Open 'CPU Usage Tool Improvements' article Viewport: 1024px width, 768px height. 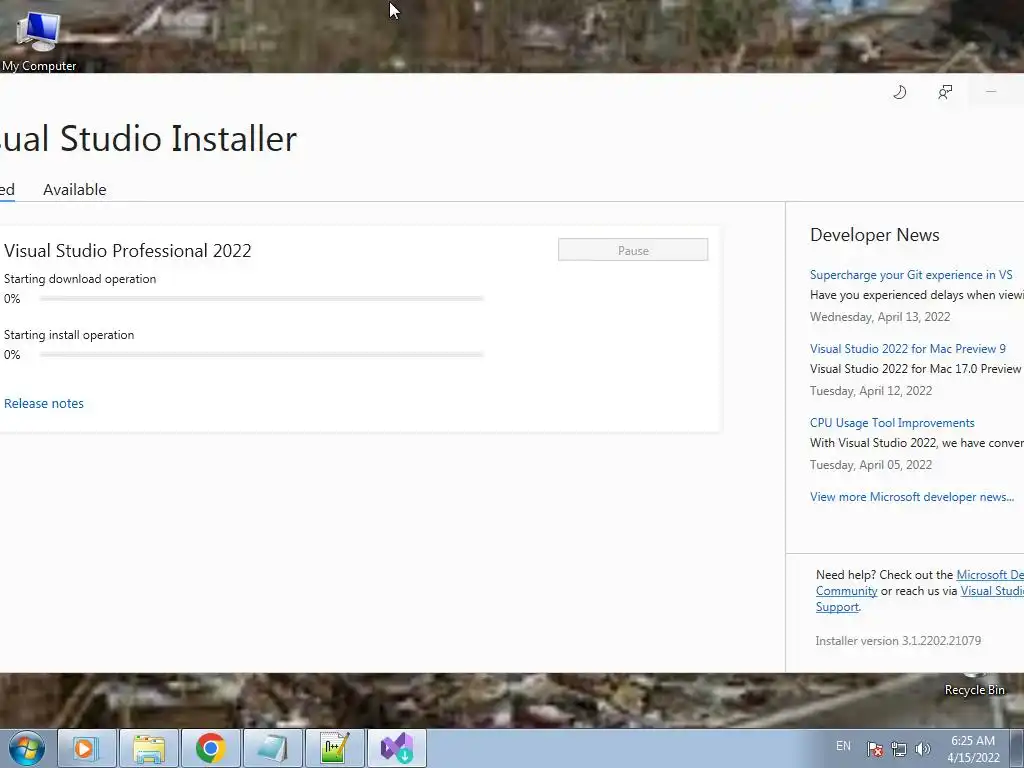click(892, 423)
